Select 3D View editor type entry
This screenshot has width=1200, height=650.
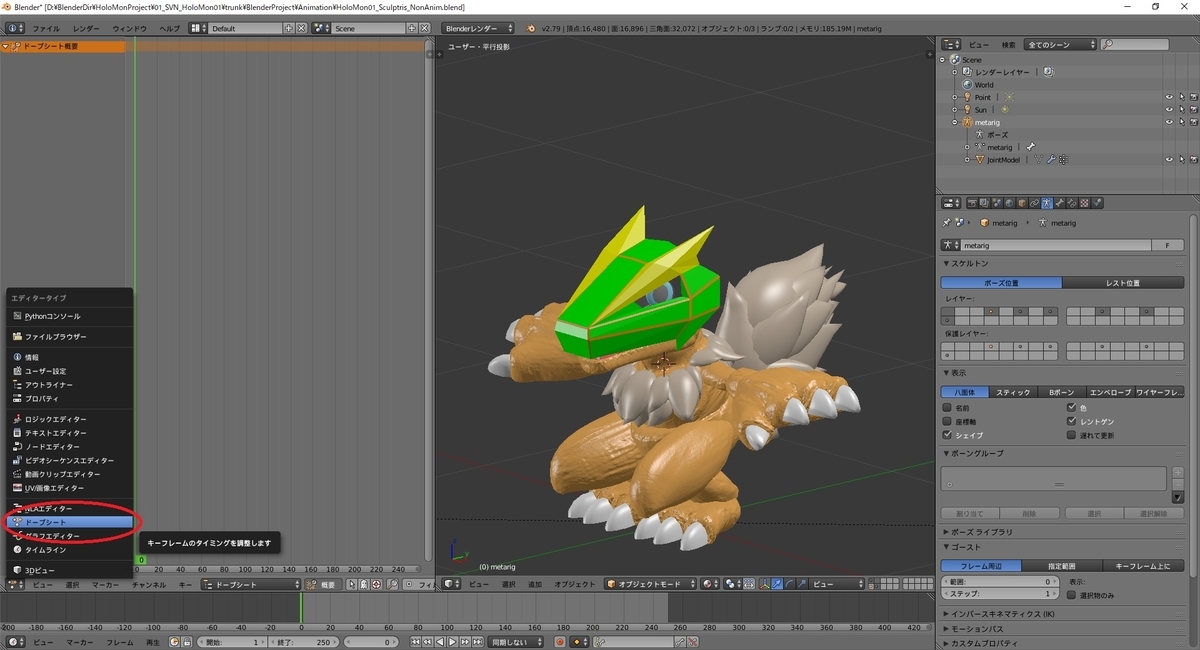click(x=70, y=570)
